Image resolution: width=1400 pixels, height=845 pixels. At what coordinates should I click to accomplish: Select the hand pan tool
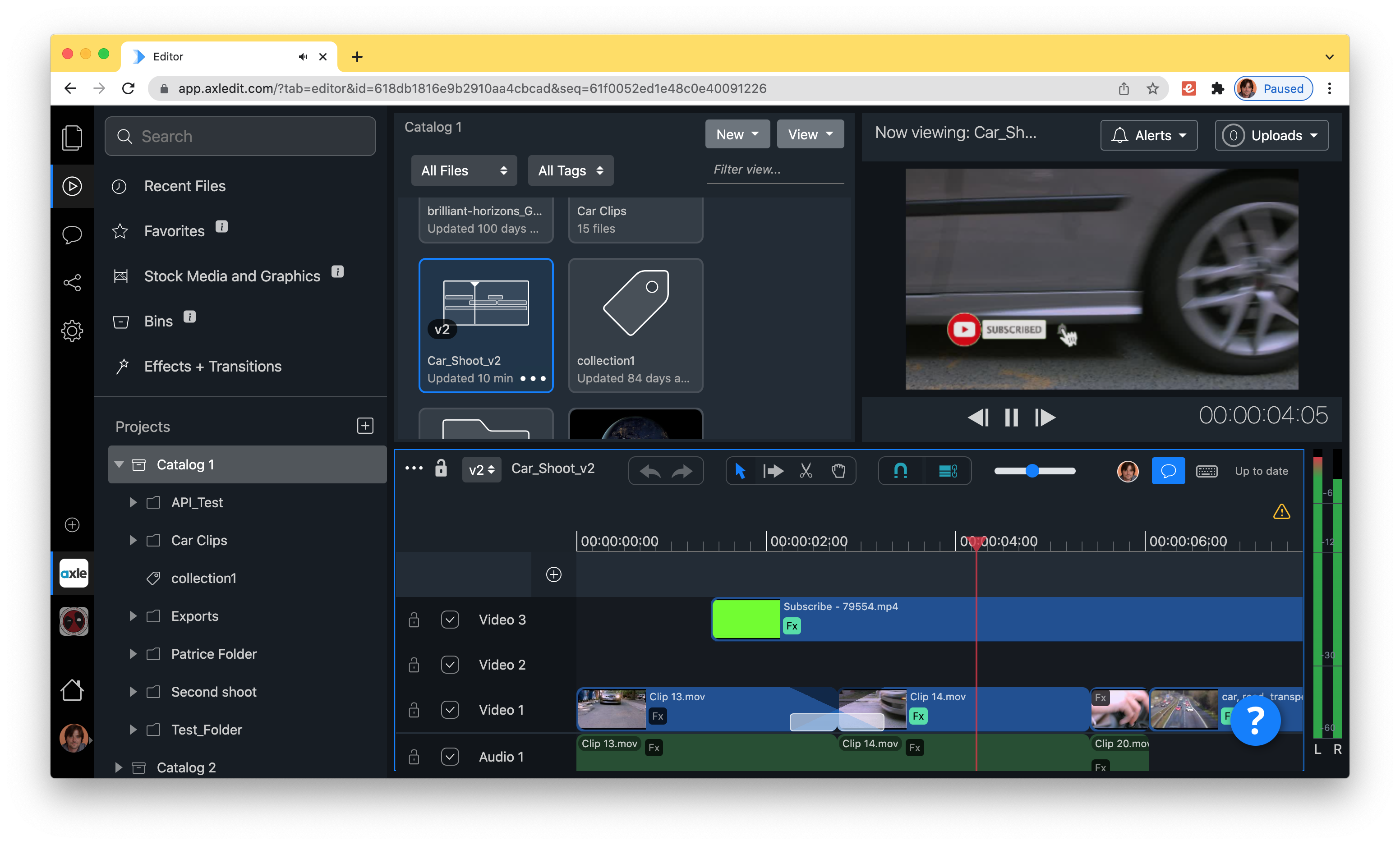838,470
